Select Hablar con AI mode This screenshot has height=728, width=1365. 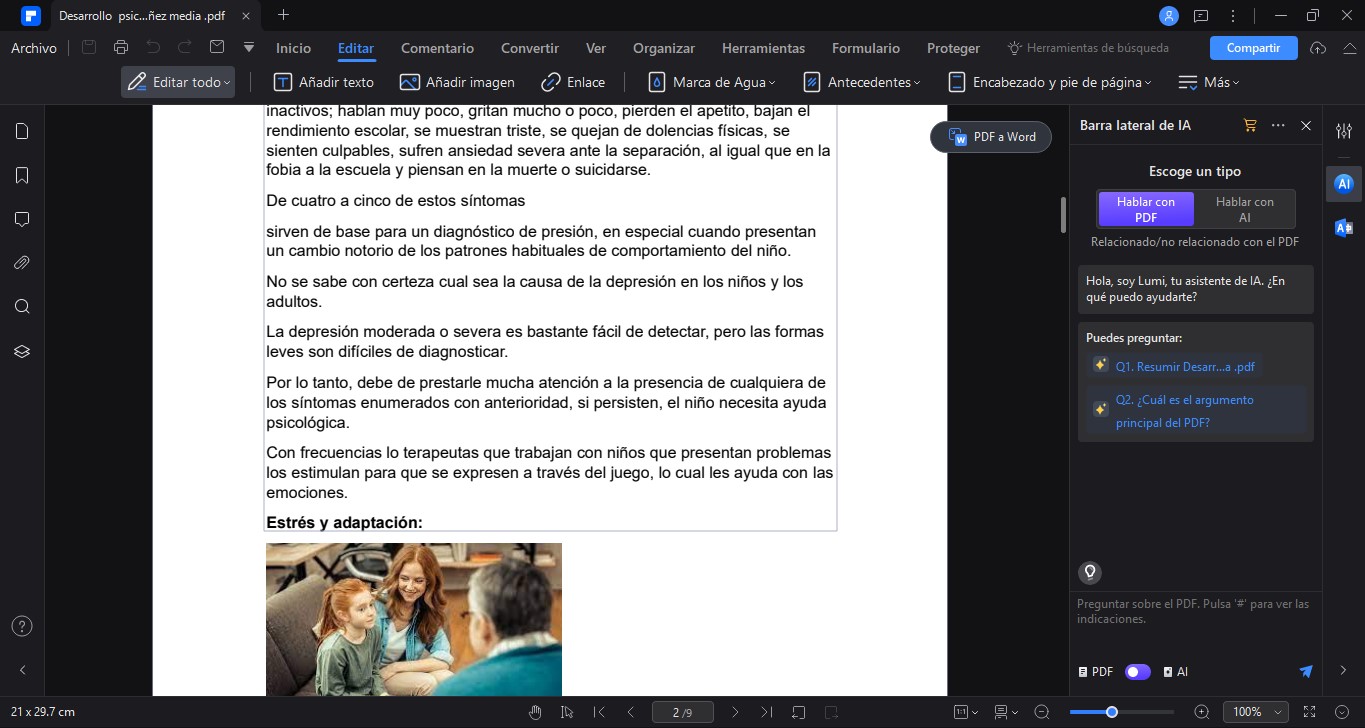1244,210
